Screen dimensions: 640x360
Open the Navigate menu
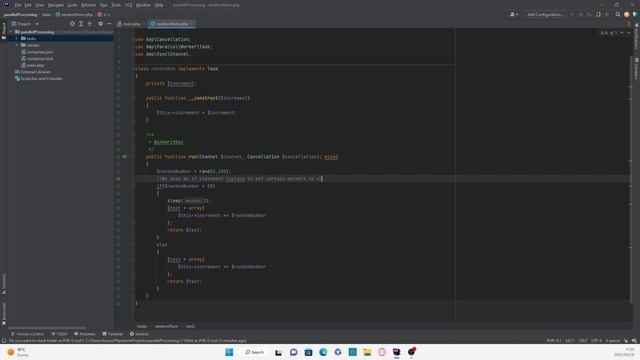click(x=56, y=5)
